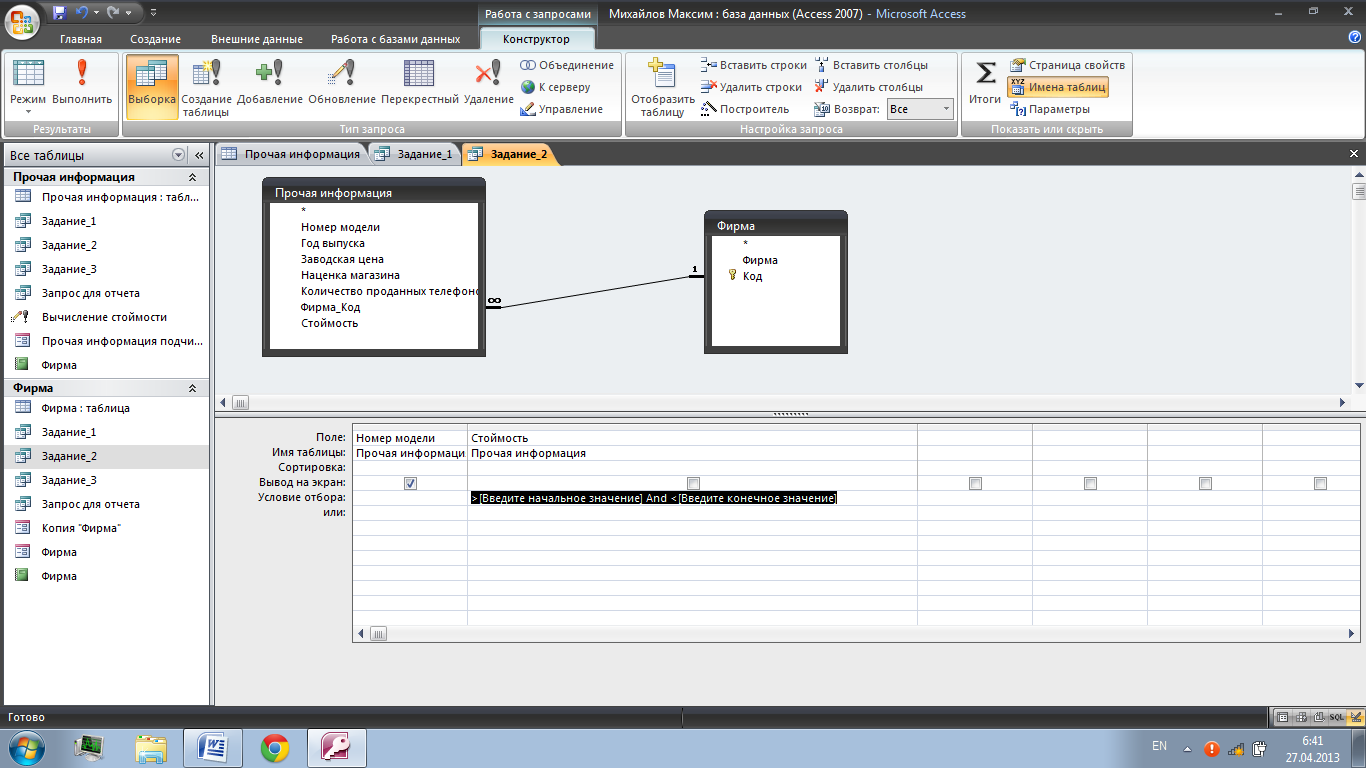Click Удалить столбцы
The image size is (1366, 768).
868,87
